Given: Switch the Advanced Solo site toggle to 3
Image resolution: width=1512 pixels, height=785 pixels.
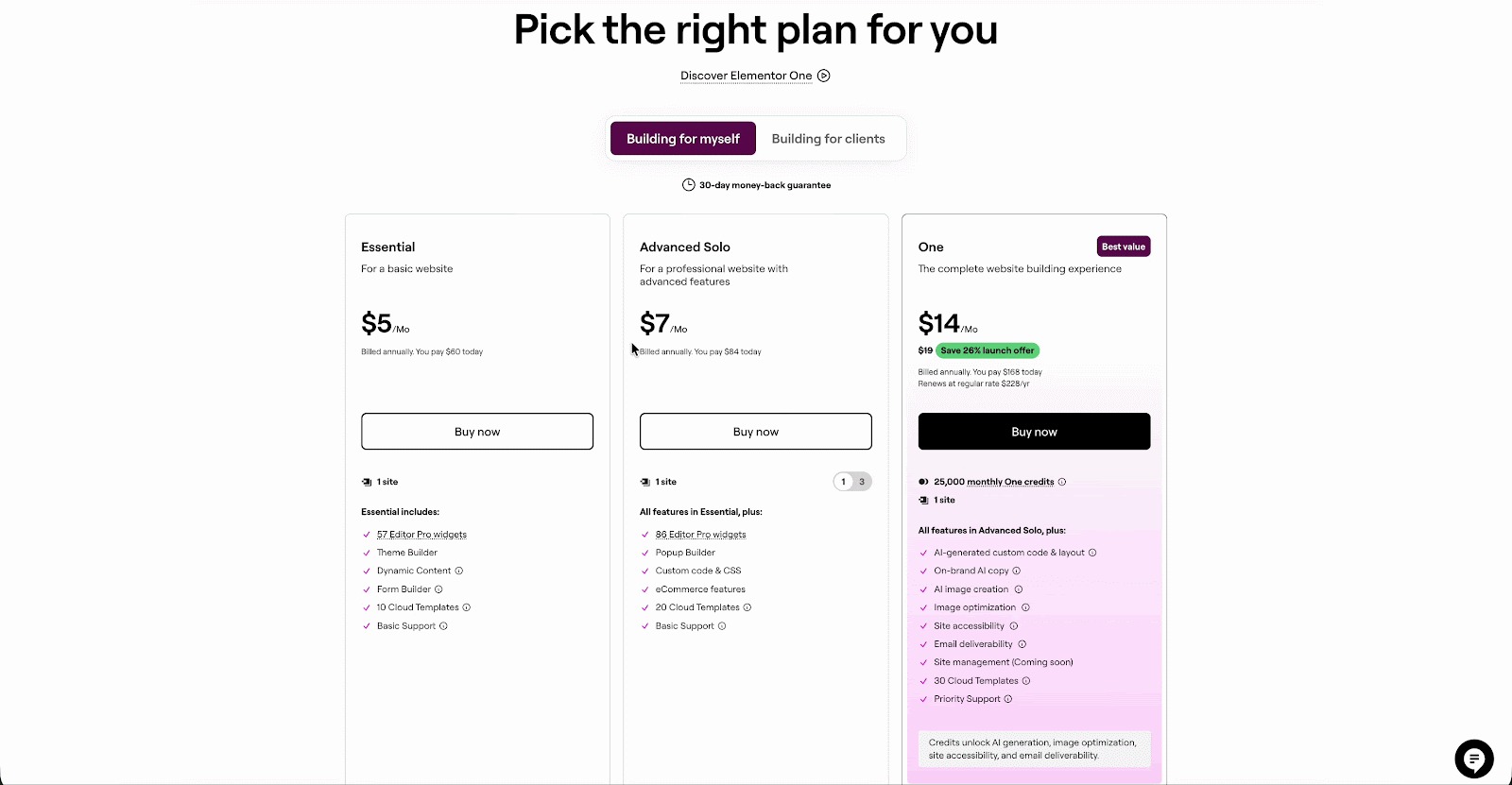Looking at the screenshot, I should click(861, 482).
